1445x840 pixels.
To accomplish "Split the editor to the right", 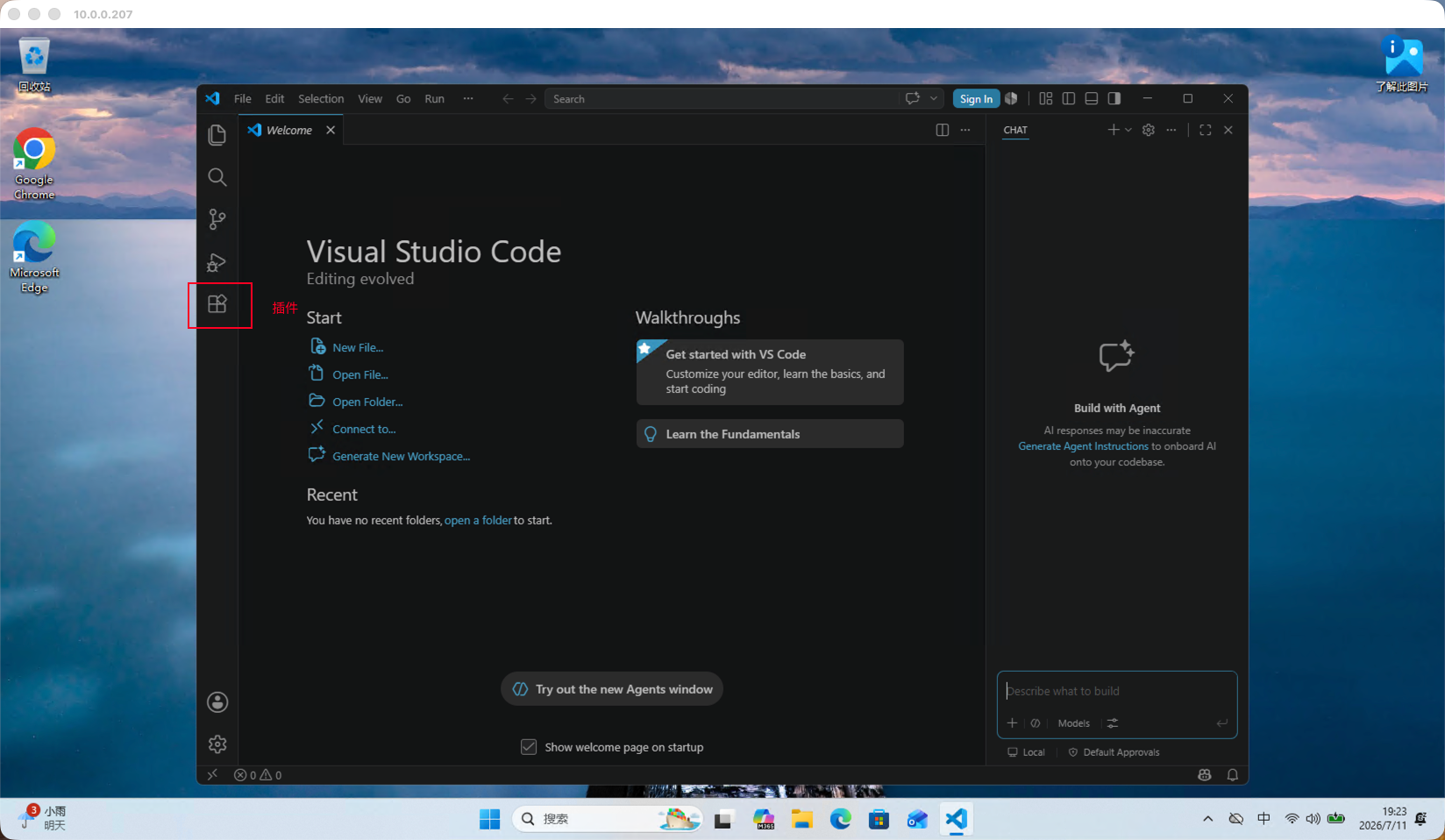I will point(943,130).
